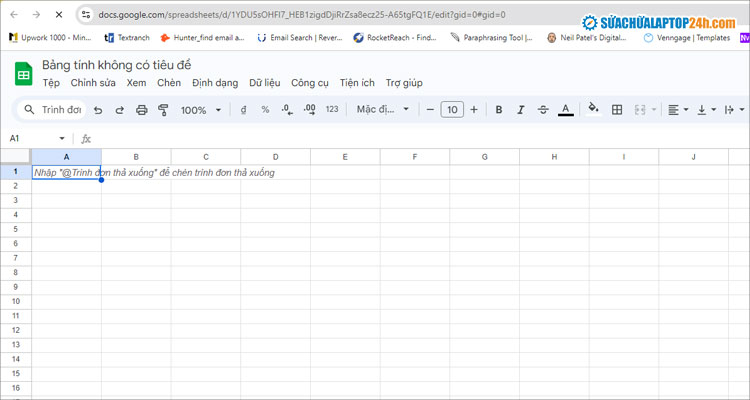The image size is (750, 400).
Task: Select column A header
Action: pyautogui.click(x=66, y=156)
